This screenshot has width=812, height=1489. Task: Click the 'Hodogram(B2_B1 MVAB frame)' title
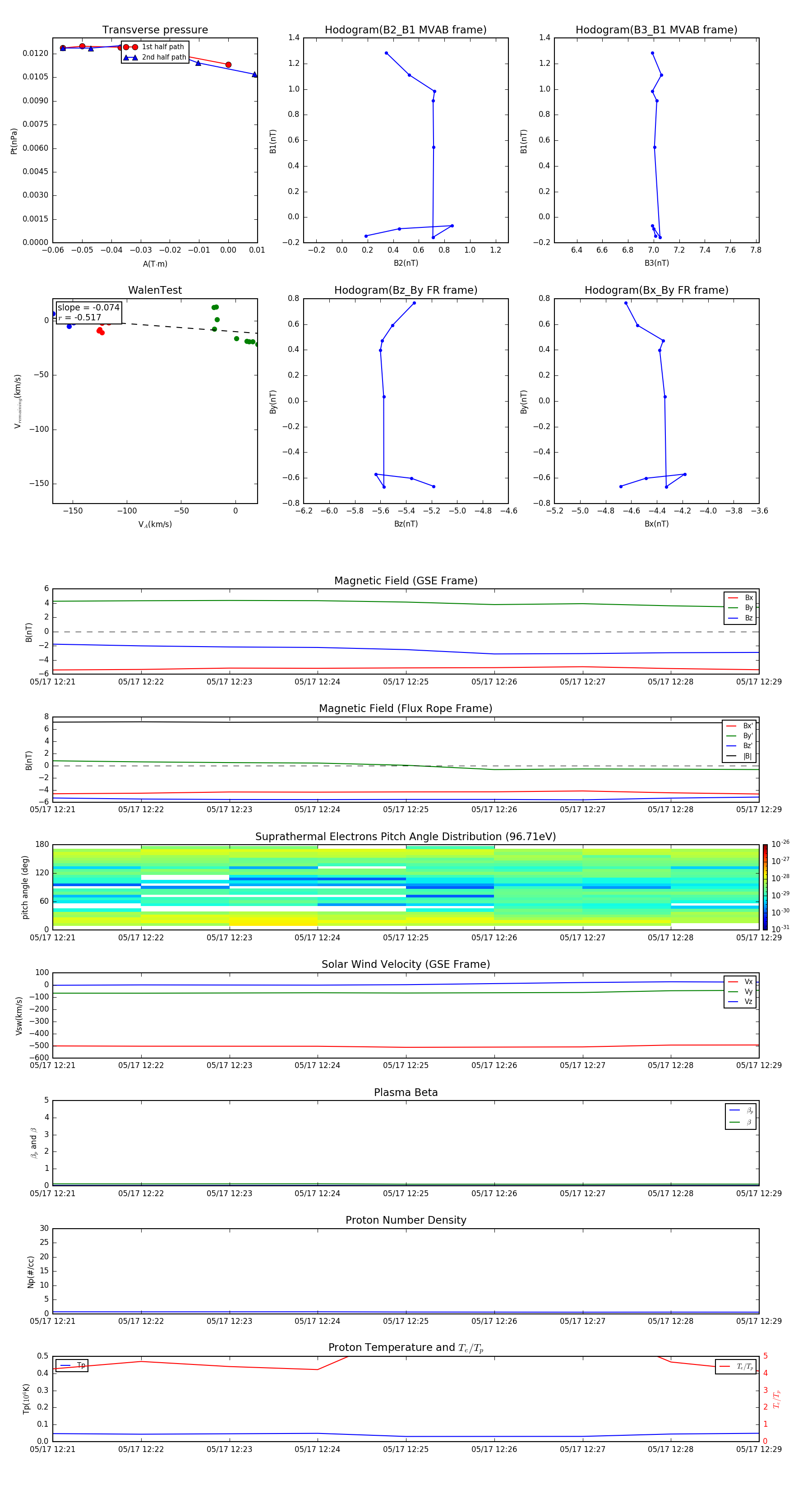(406, 30)
